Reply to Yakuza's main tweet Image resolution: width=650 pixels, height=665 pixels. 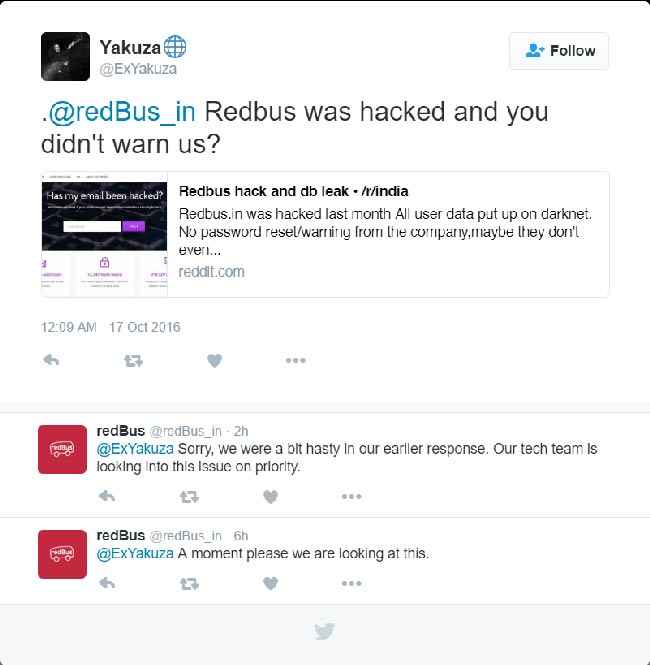coord(51,360)
